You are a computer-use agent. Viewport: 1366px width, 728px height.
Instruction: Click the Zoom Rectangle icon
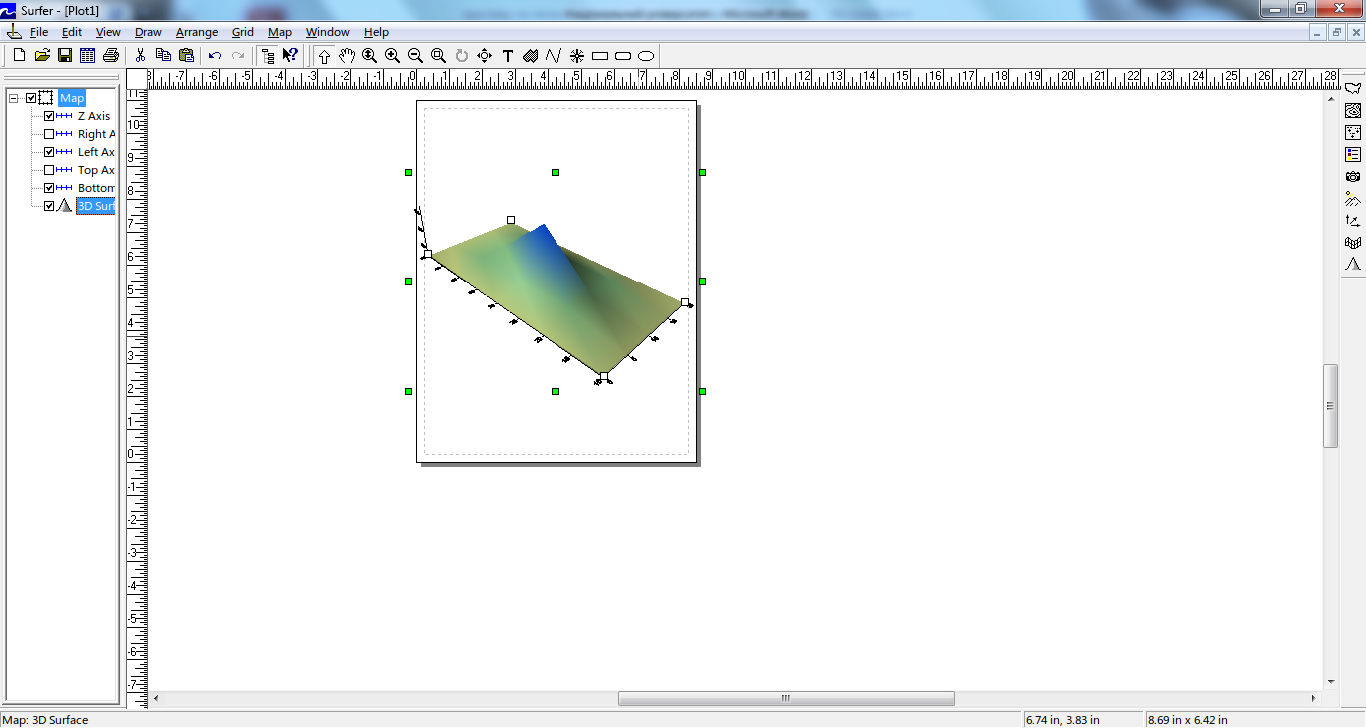[439, 56]
